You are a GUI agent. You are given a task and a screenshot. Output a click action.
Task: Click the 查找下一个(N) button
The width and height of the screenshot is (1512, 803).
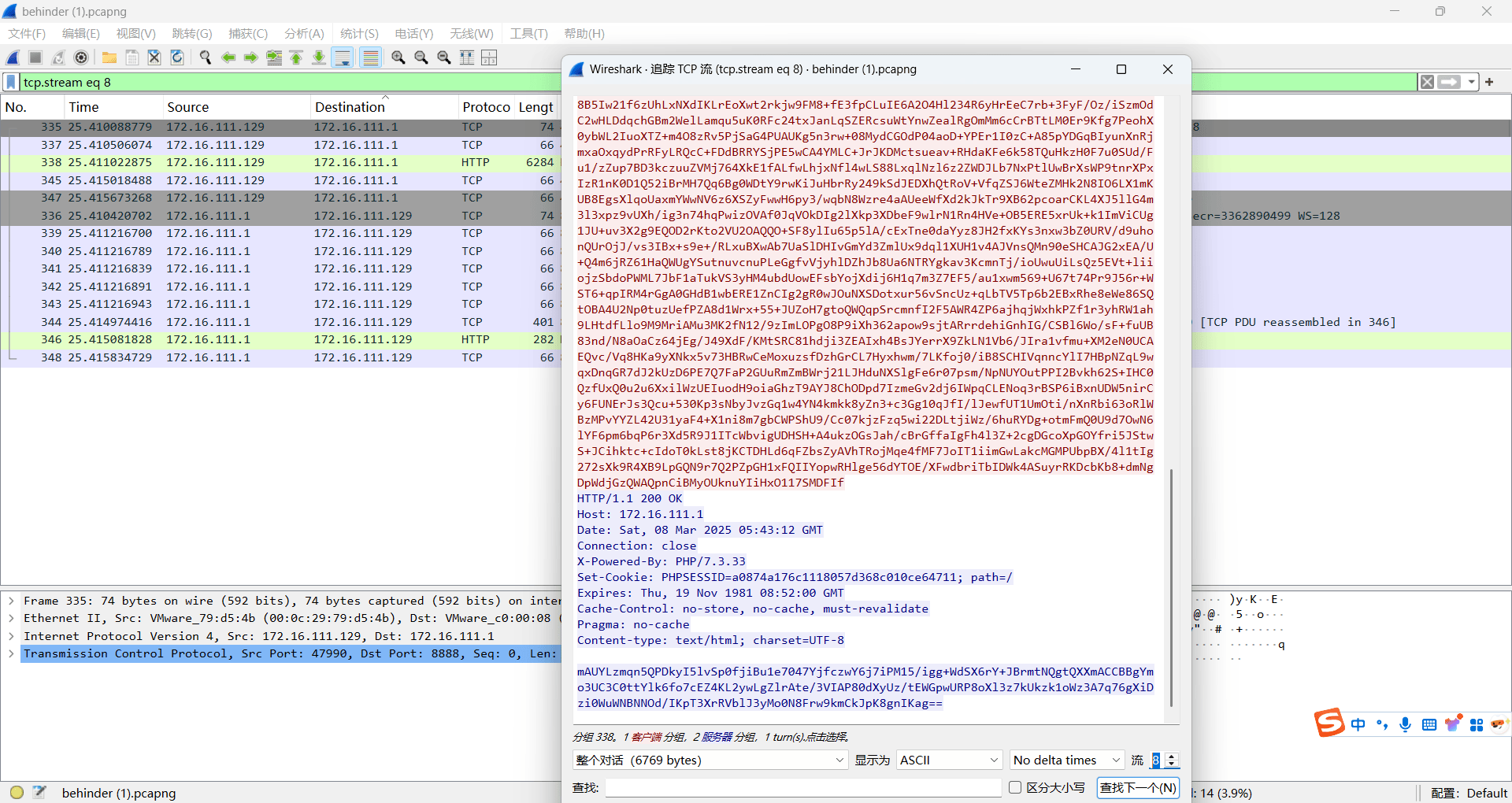(x=1138, y=787)
